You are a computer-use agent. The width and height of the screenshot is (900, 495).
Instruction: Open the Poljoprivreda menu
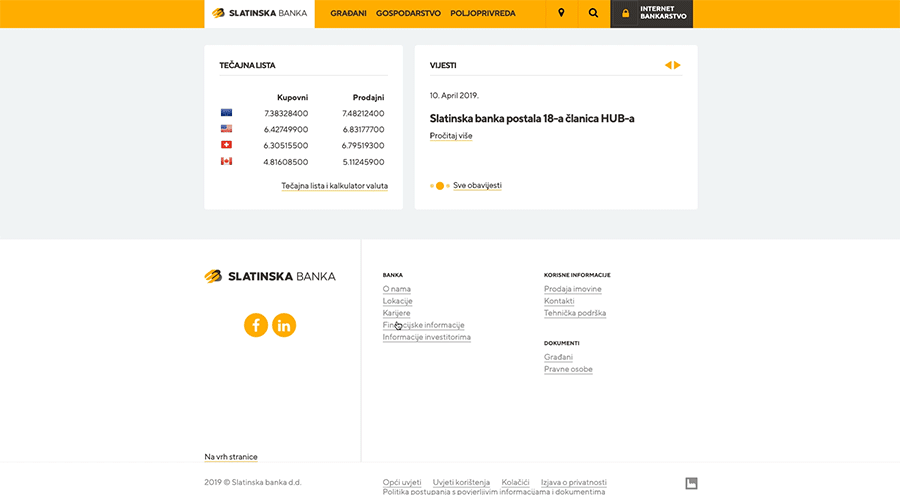pyautogui.click(x=483, y=14)
